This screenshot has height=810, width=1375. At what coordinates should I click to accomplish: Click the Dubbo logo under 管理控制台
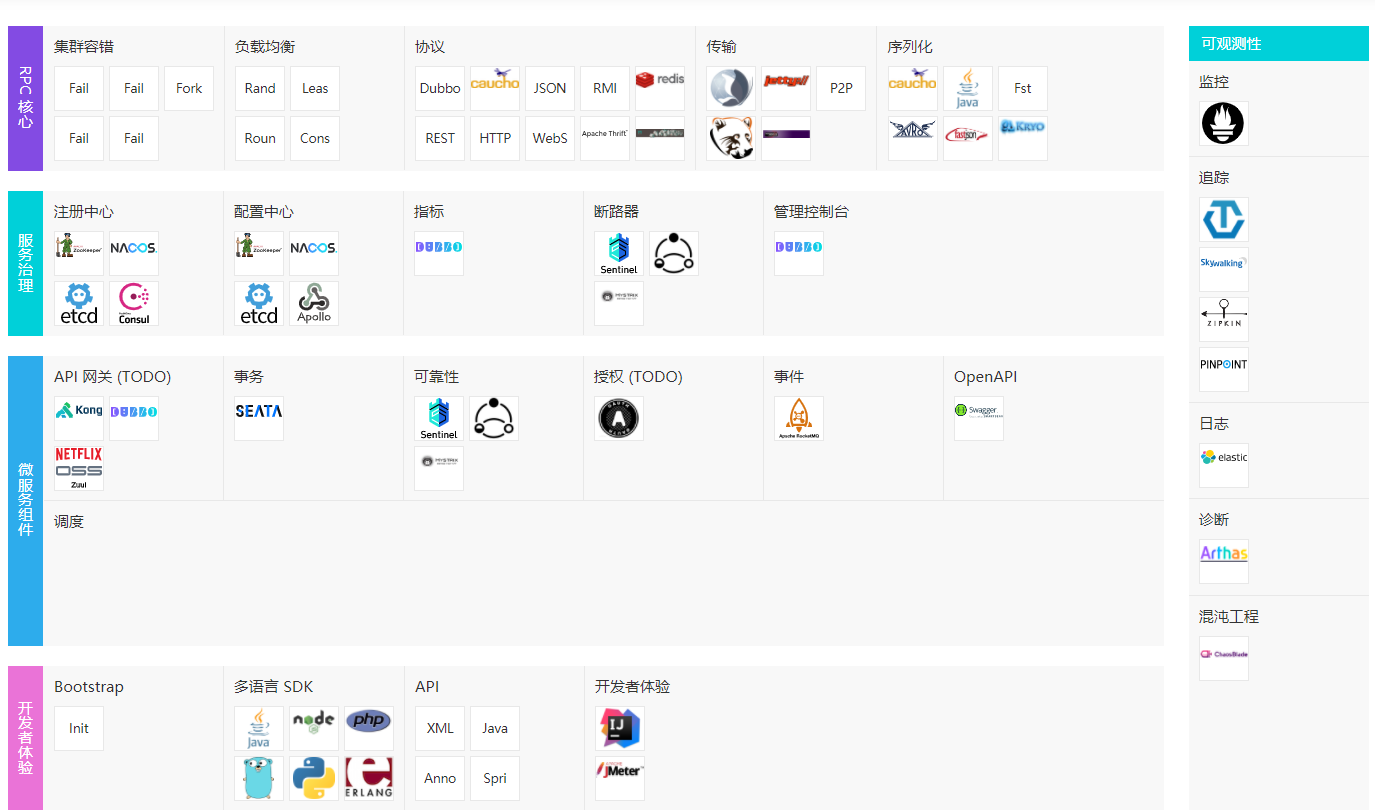[799, 253]
